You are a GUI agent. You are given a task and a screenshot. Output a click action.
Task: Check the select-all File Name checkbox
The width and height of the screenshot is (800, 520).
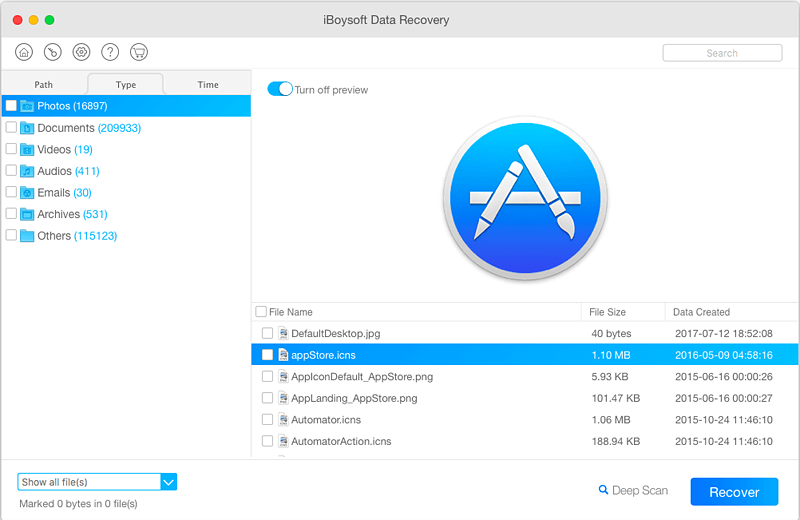tap(261, 311)
